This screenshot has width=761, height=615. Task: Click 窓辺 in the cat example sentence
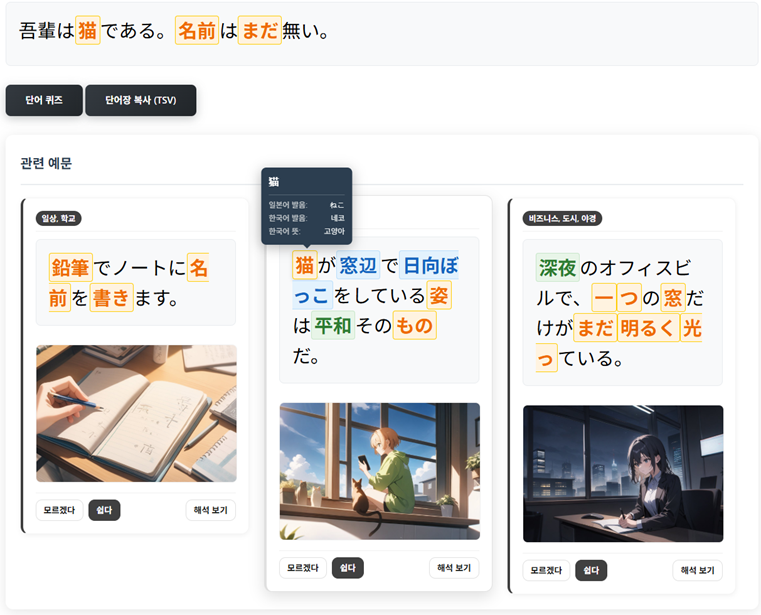[359, 265]
